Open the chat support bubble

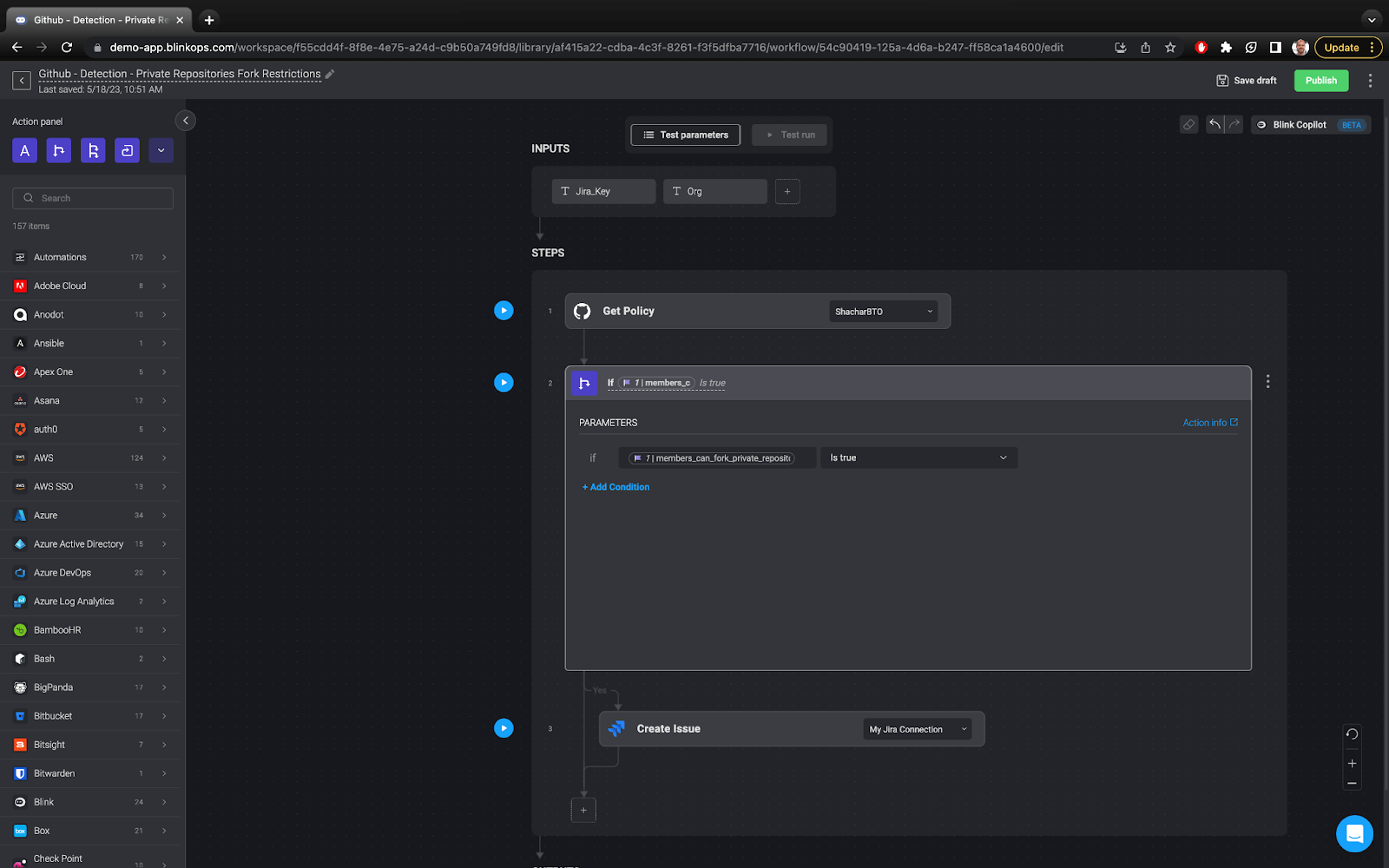(x=1354, y=834)
